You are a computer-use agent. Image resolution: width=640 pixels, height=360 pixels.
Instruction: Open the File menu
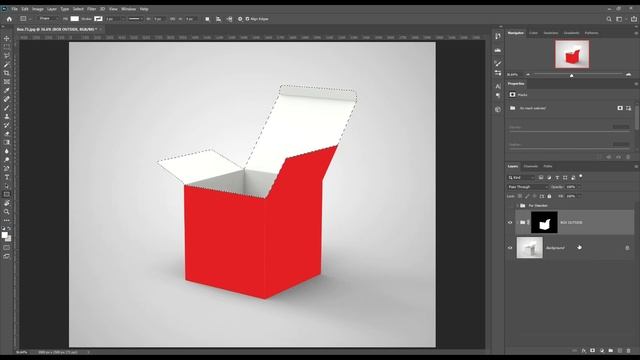(14, 9)
